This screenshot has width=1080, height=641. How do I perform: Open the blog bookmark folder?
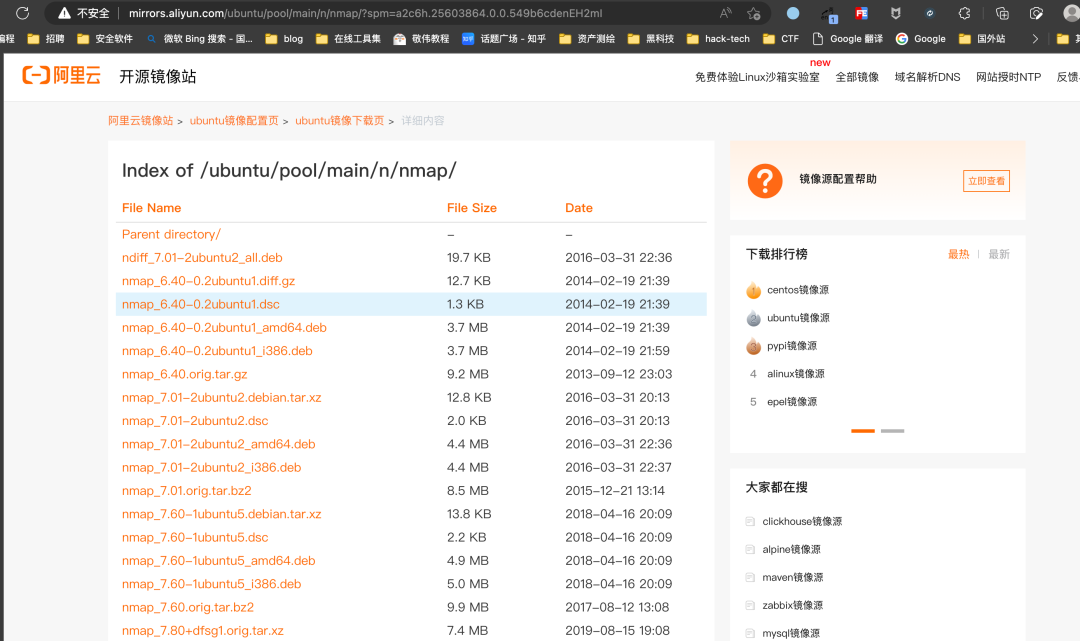click(284, 39)
